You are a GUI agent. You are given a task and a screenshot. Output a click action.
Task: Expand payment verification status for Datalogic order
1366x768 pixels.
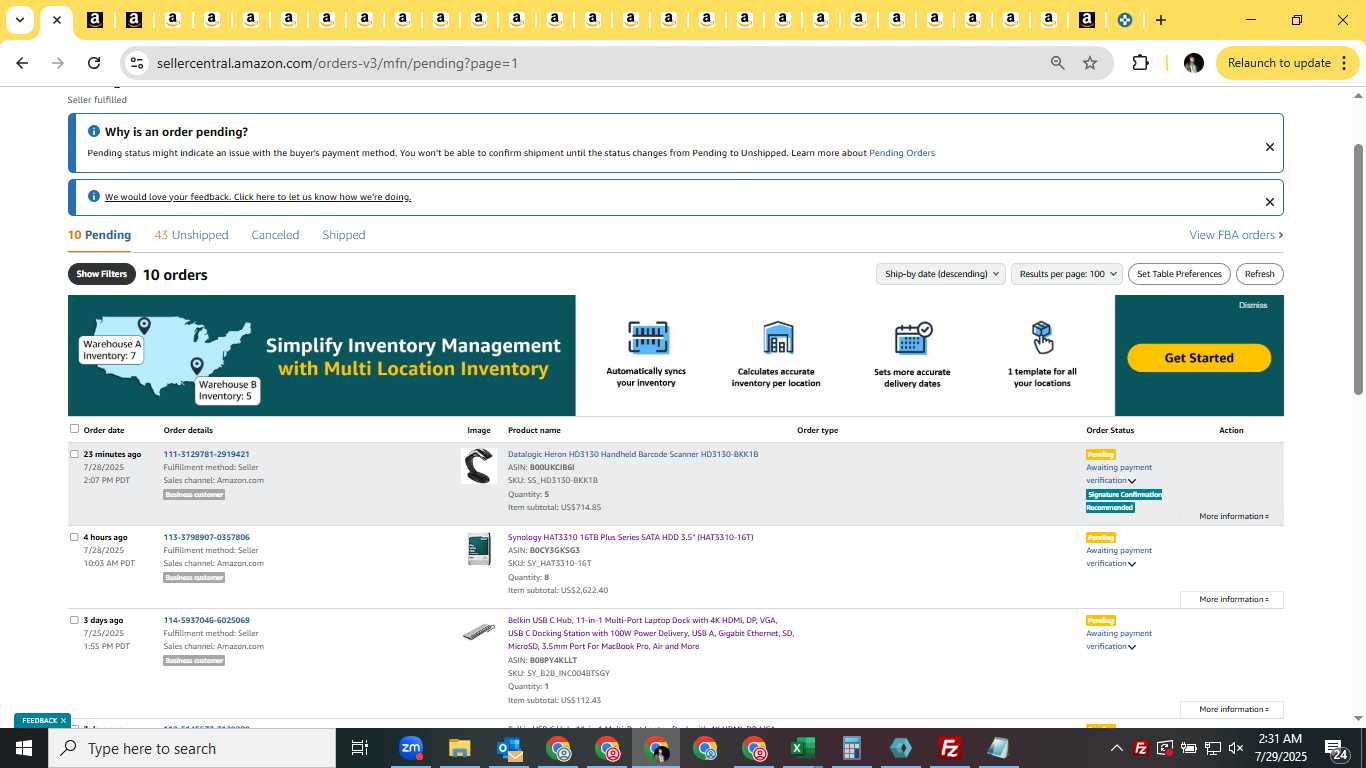(x=1132, y=481)
